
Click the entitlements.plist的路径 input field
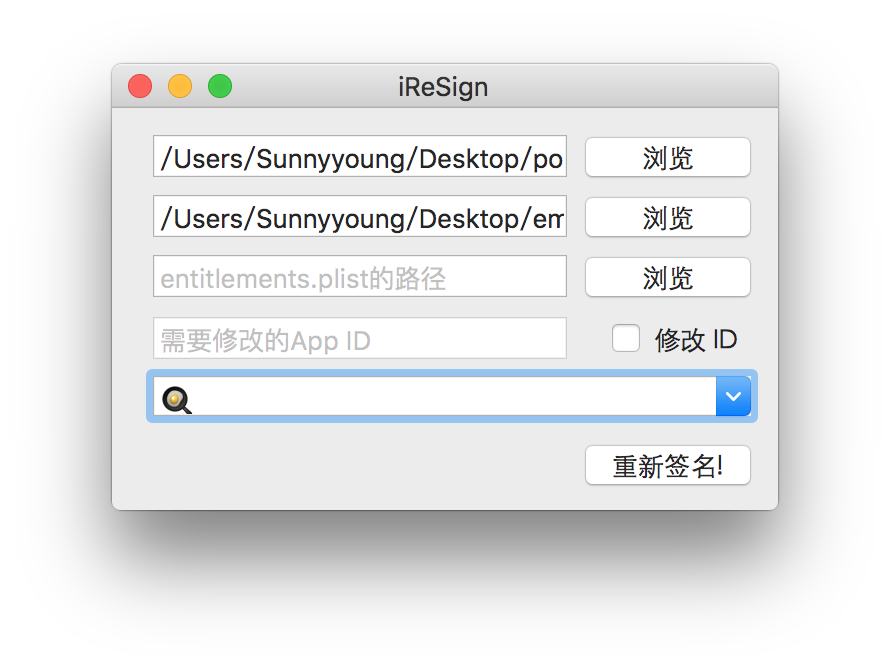360,277
